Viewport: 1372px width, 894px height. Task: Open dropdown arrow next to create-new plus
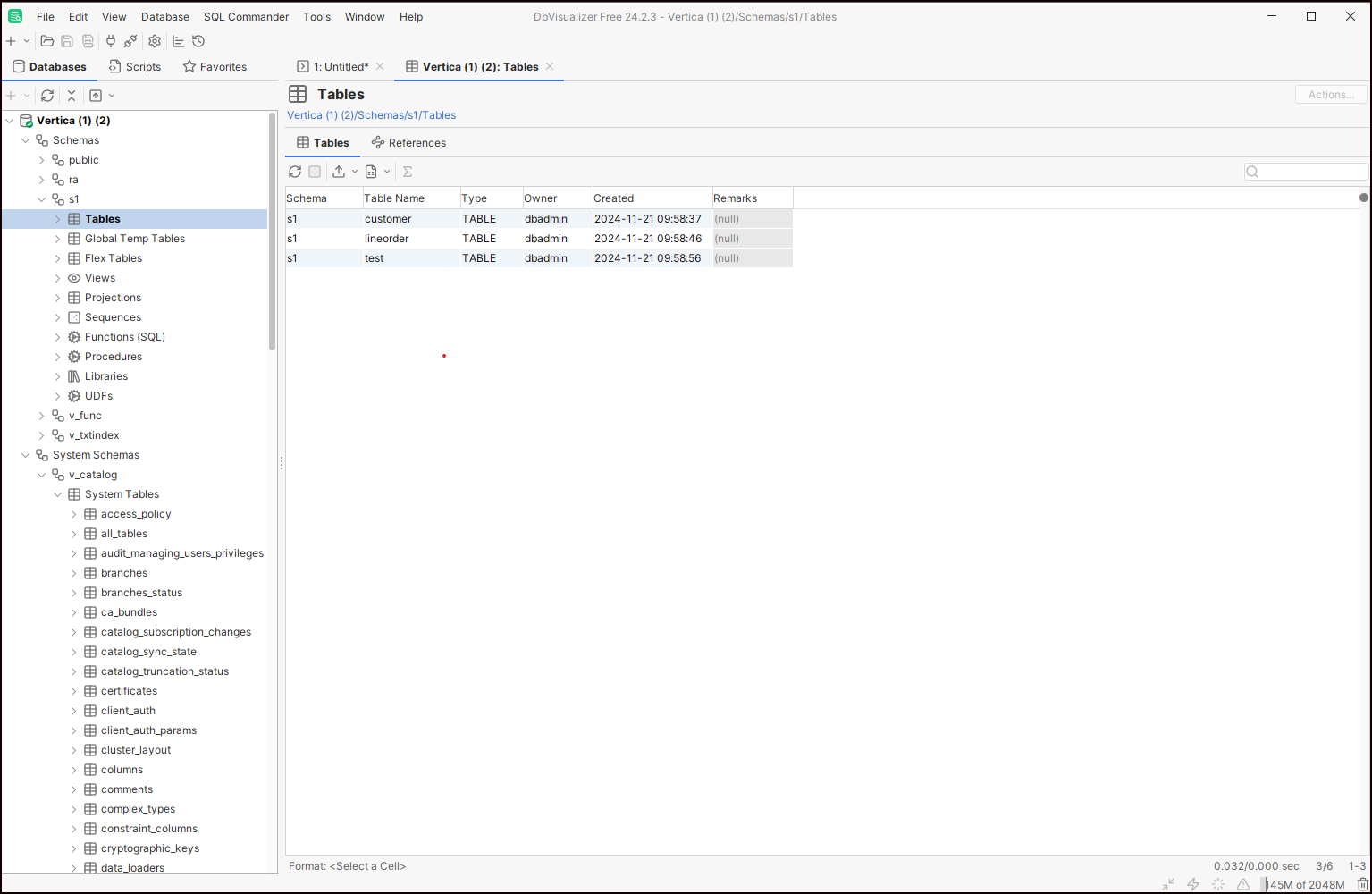pyautogui.click(x=27, y=41)
